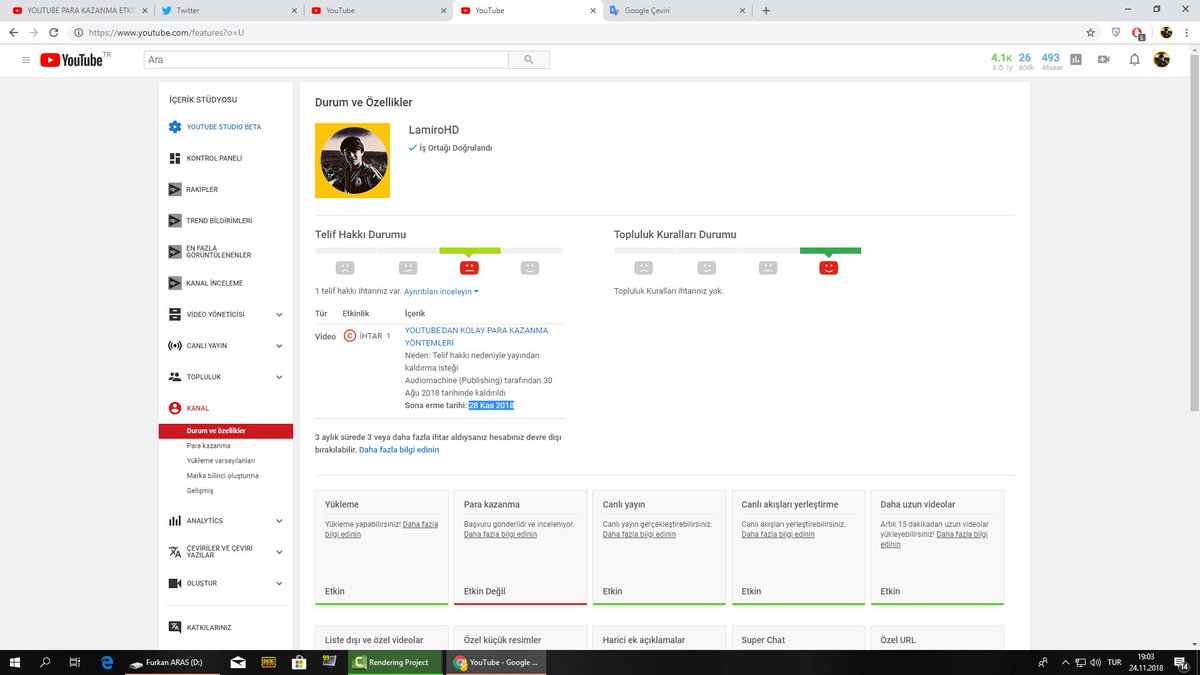Click the TUR language indicator
Viewport: 1200px width, 675px height.
pos(1114,662)
